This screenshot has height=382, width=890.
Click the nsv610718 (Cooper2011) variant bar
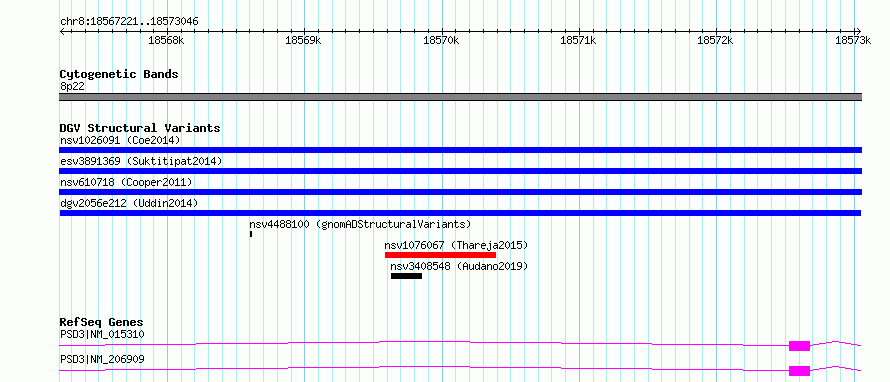[x=460, y=192]
